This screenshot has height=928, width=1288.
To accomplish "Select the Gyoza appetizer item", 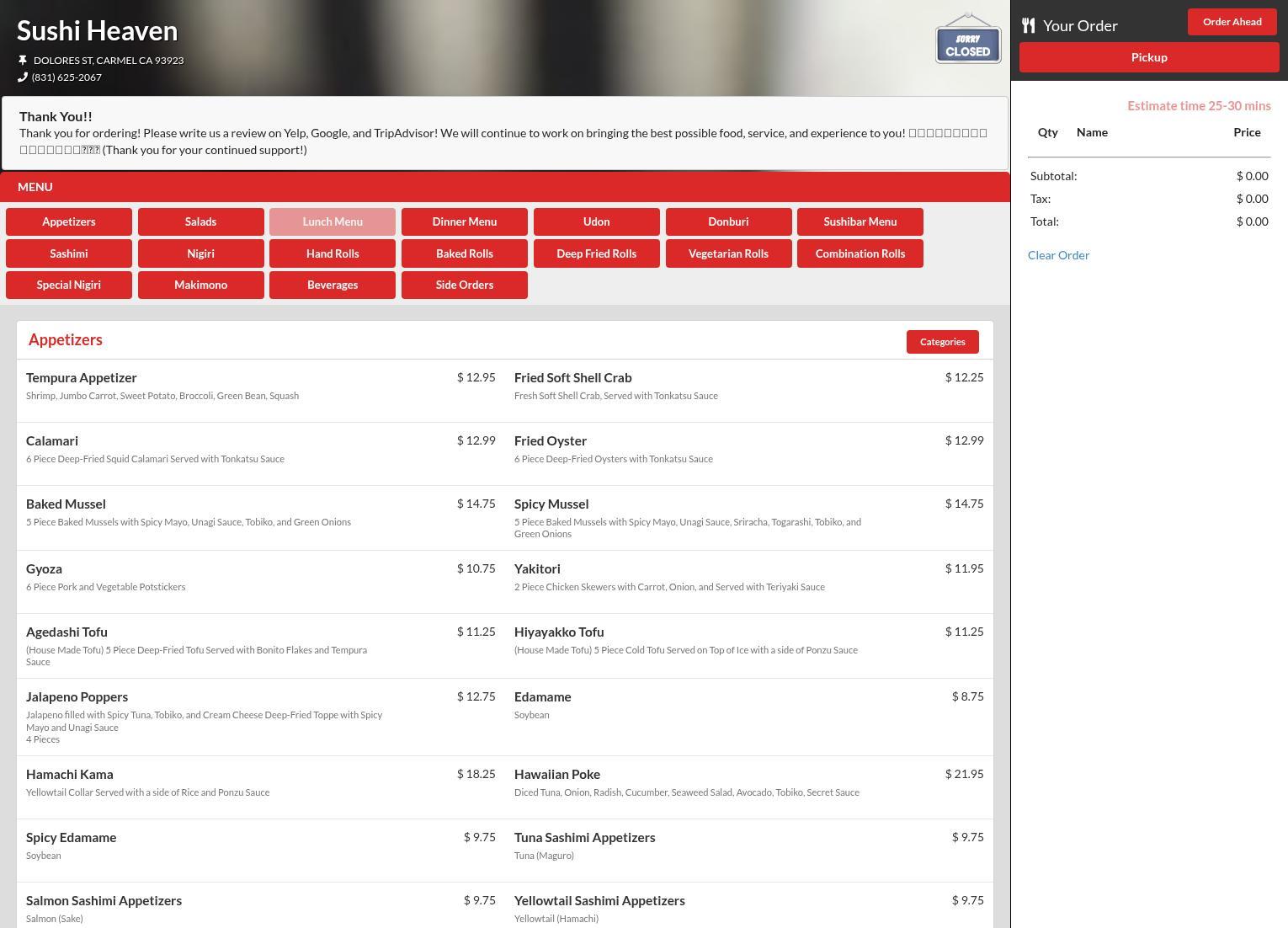I will (x=45, y=569).
